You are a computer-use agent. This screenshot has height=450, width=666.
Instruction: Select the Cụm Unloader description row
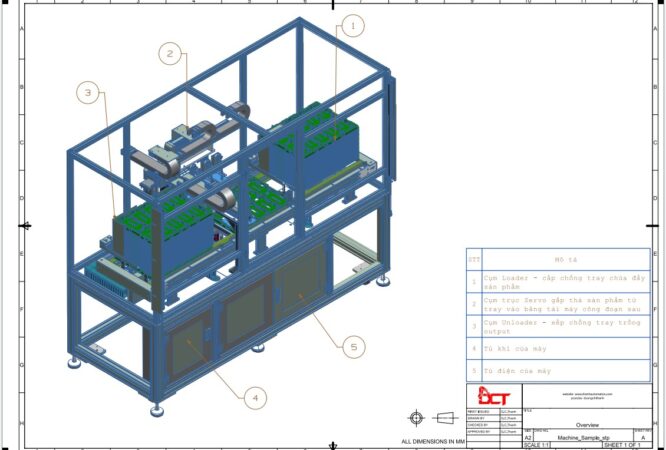click(565, 326)
